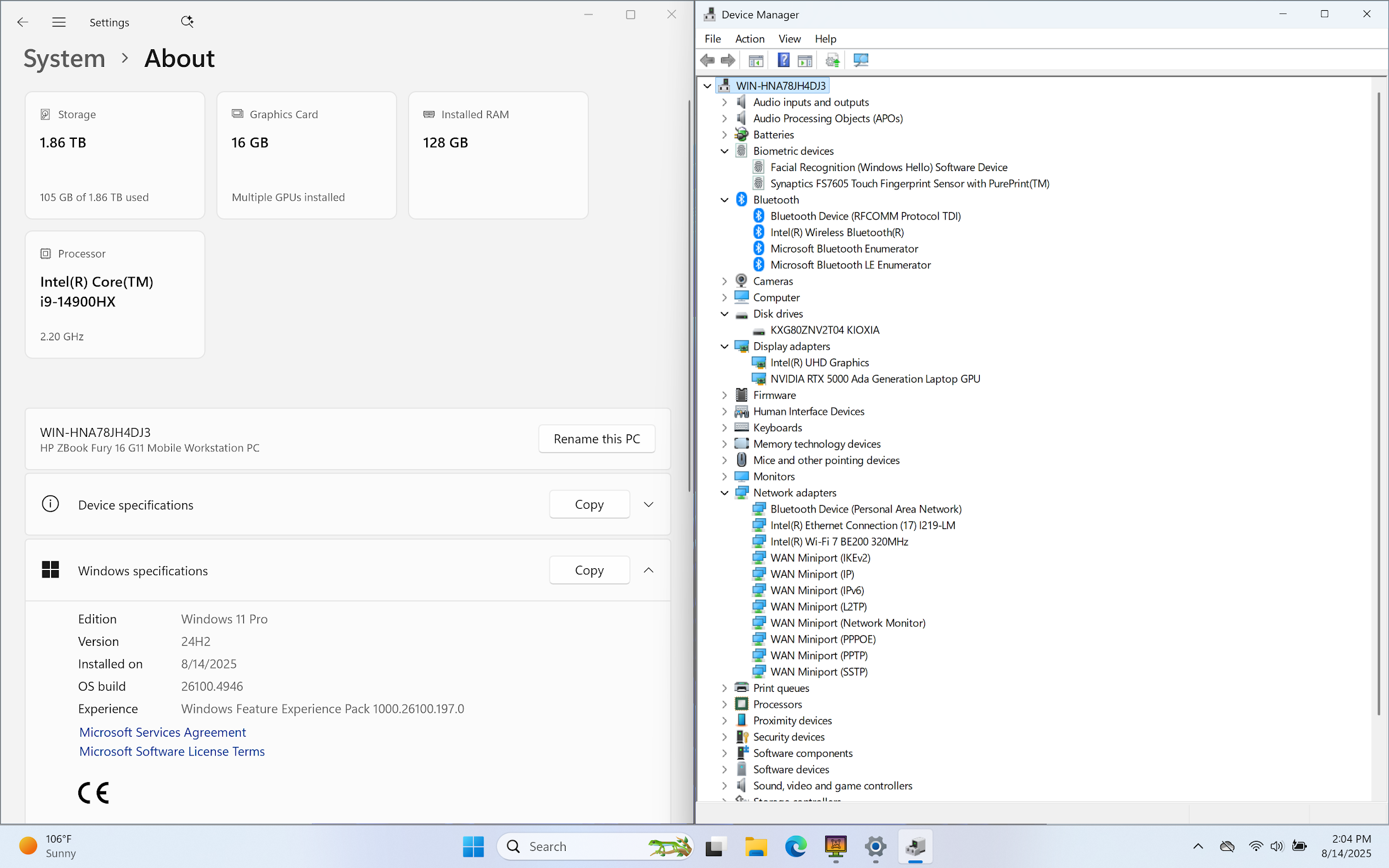Collapse the Bluetooth node

point(724,200)
